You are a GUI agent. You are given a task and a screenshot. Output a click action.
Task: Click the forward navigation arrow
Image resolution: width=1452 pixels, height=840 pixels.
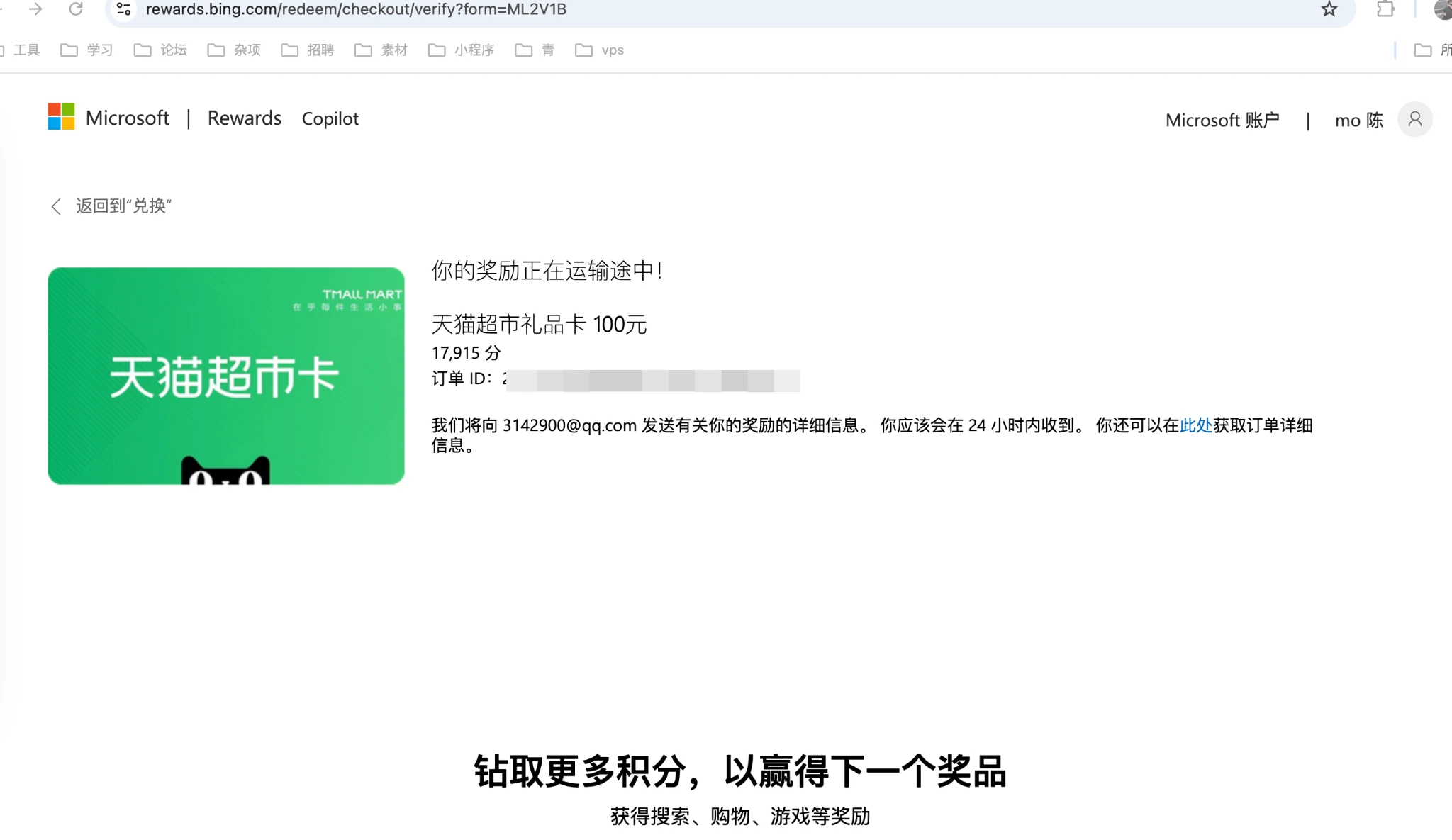tap(35, 9)
